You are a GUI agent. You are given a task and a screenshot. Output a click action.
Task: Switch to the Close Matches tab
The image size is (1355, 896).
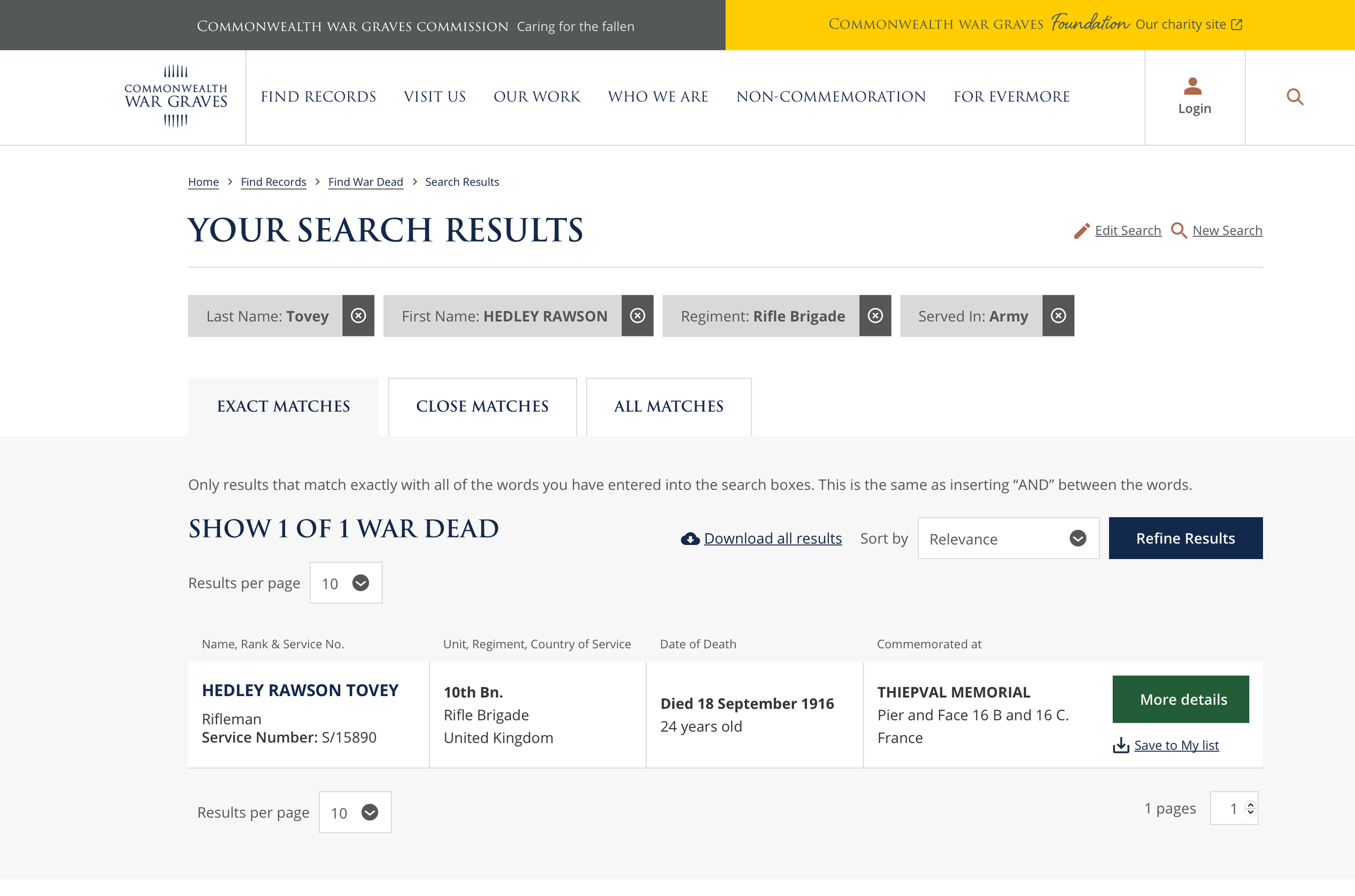[482, 407]
